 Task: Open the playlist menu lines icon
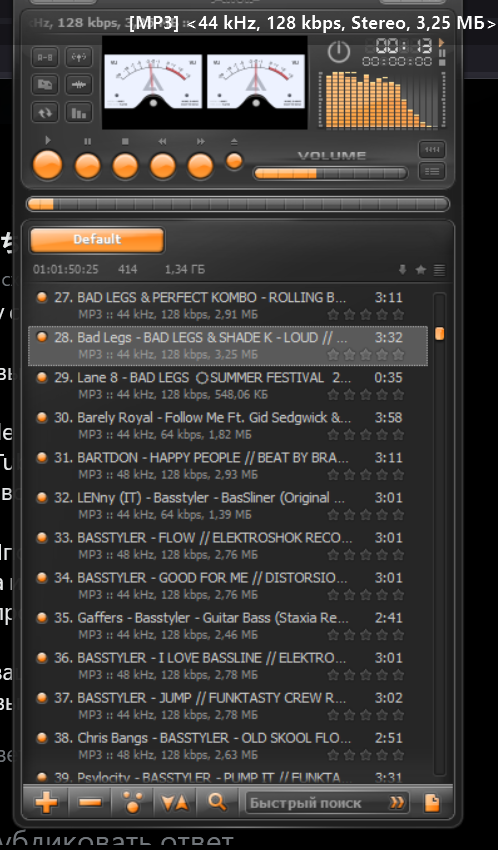click(x=439, y=269)
